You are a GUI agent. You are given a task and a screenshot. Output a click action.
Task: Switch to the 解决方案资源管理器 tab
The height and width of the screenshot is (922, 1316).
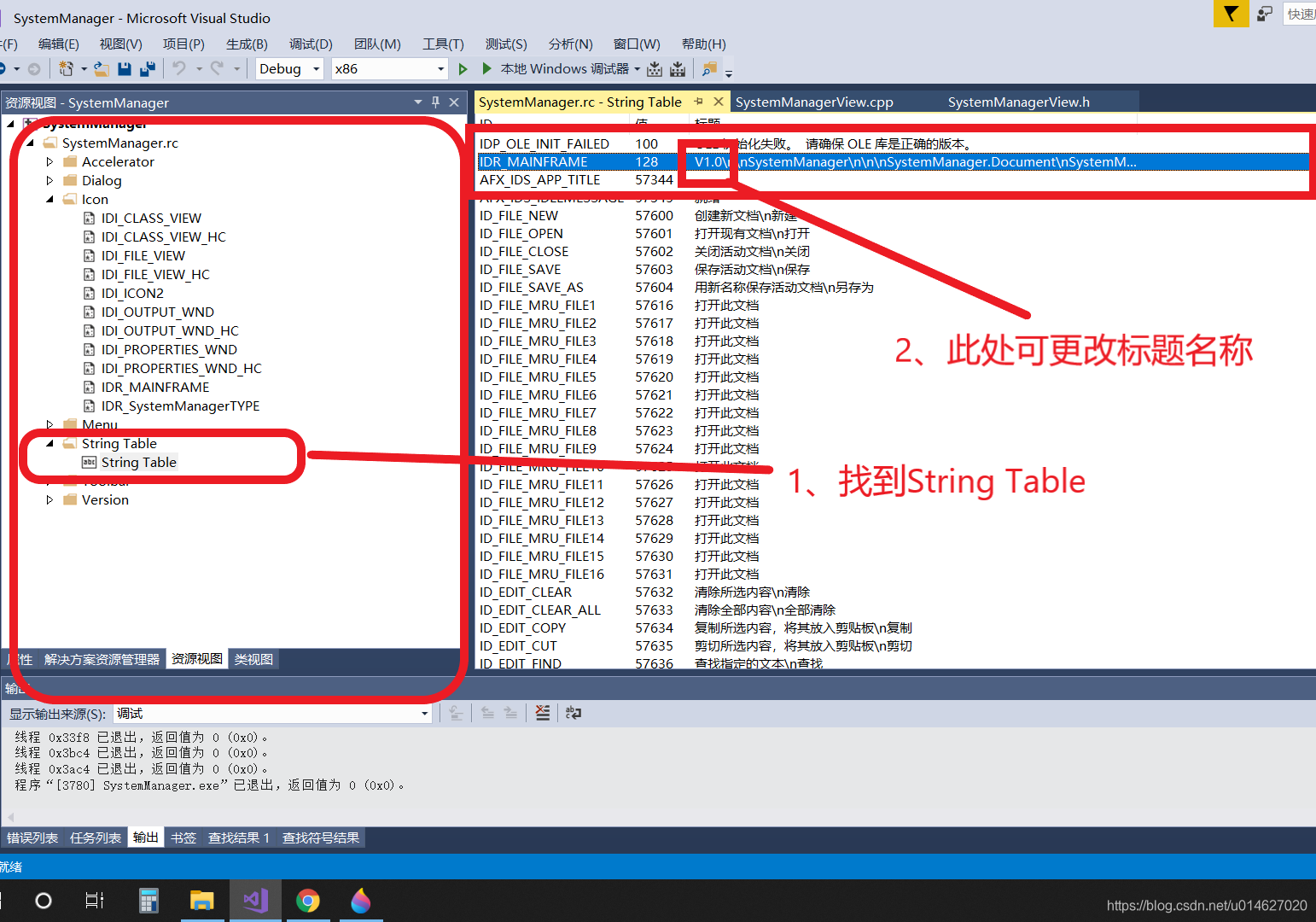pyautogui.click(x=102, y=659)
